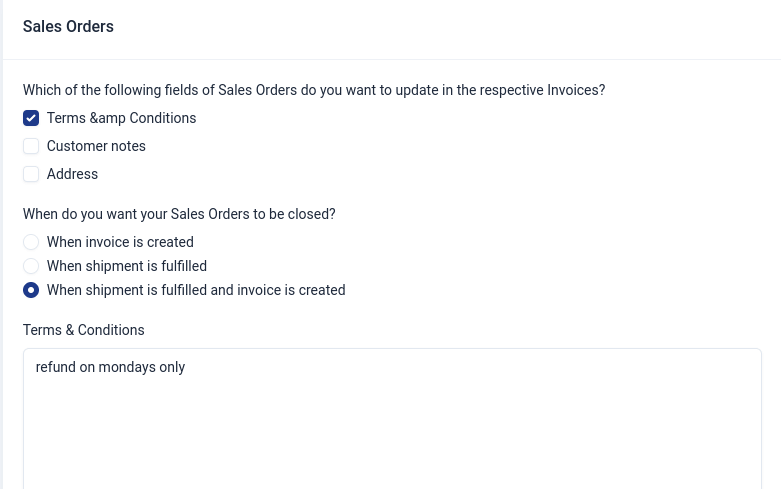The image size is (781, 489).
Task: Select the 'When invoice is created' radio button
Action: click(31, 242)
